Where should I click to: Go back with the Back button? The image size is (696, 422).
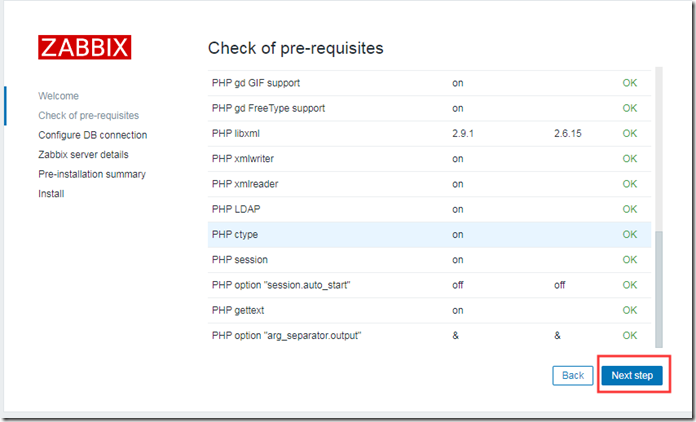coord(572,375)
